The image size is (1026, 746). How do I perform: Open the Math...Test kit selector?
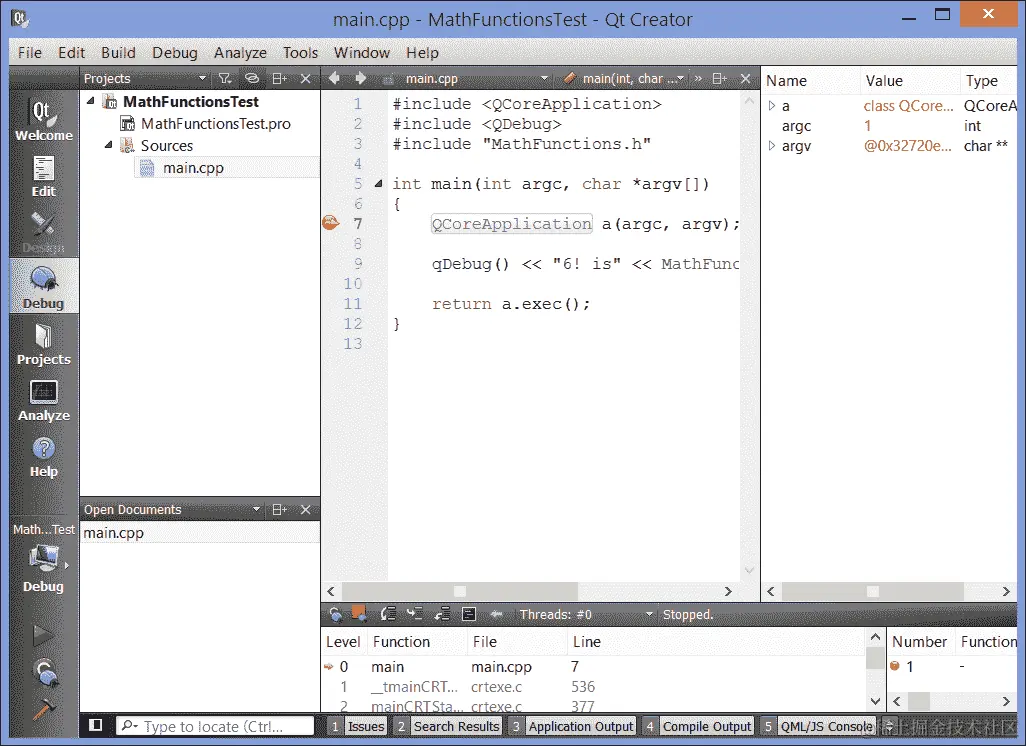(x=44, y=558)
